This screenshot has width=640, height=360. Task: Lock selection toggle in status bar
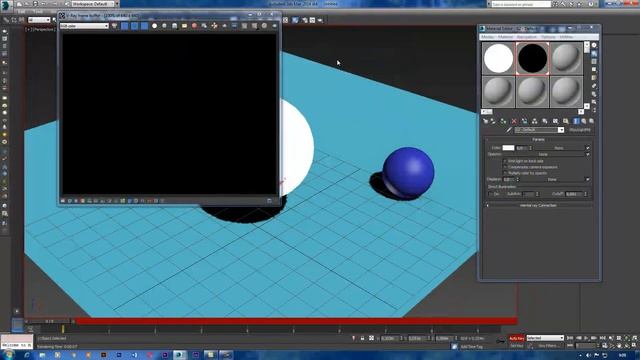pyautogui.click(x=362, y=338)
